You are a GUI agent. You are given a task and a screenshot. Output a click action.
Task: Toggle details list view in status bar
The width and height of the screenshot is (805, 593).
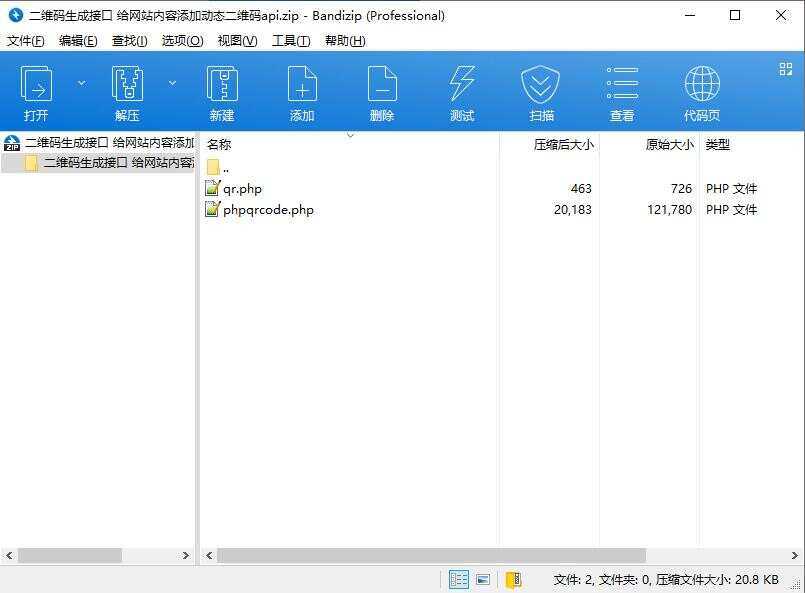click(459, 579)
